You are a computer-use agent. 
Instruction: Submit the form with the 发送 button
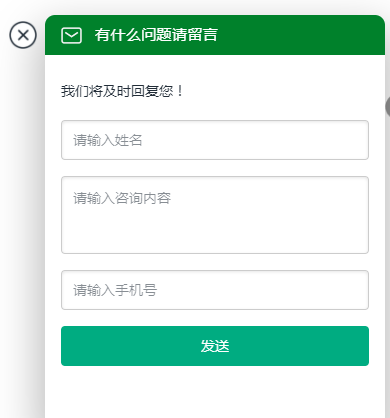click(x=215, y=346)
